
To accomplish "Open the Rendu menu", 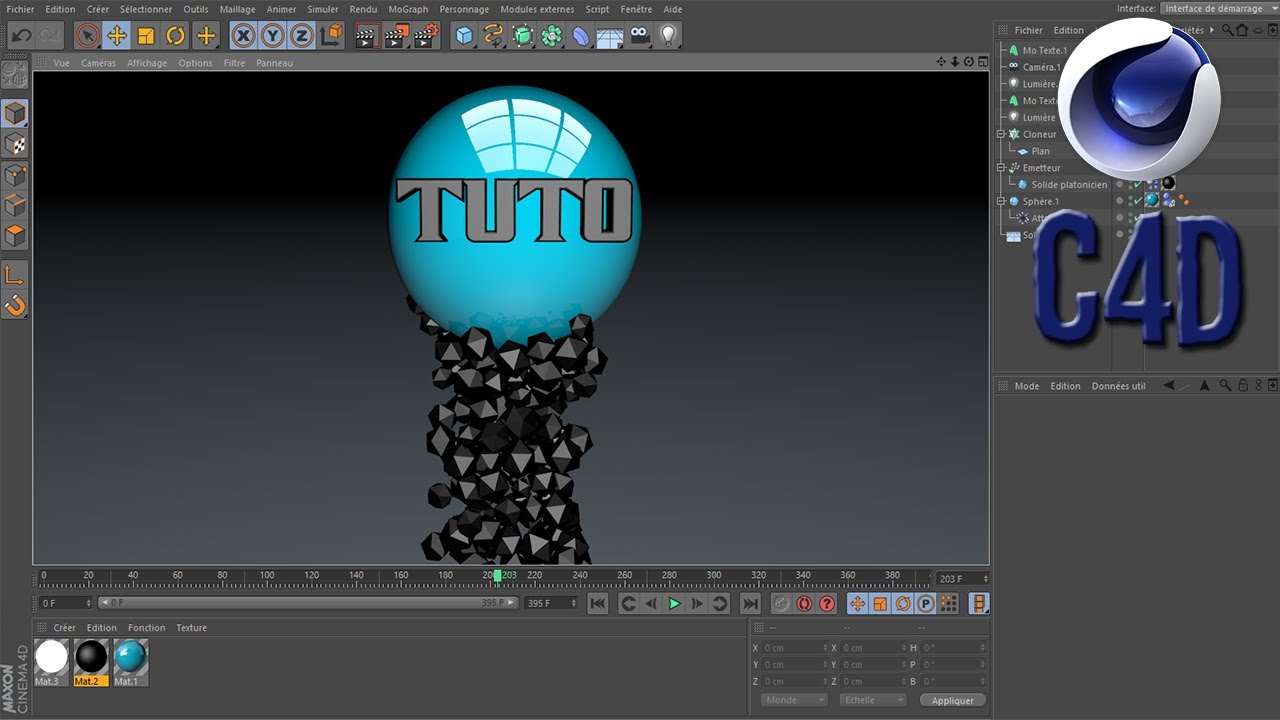I will point(363,9).
